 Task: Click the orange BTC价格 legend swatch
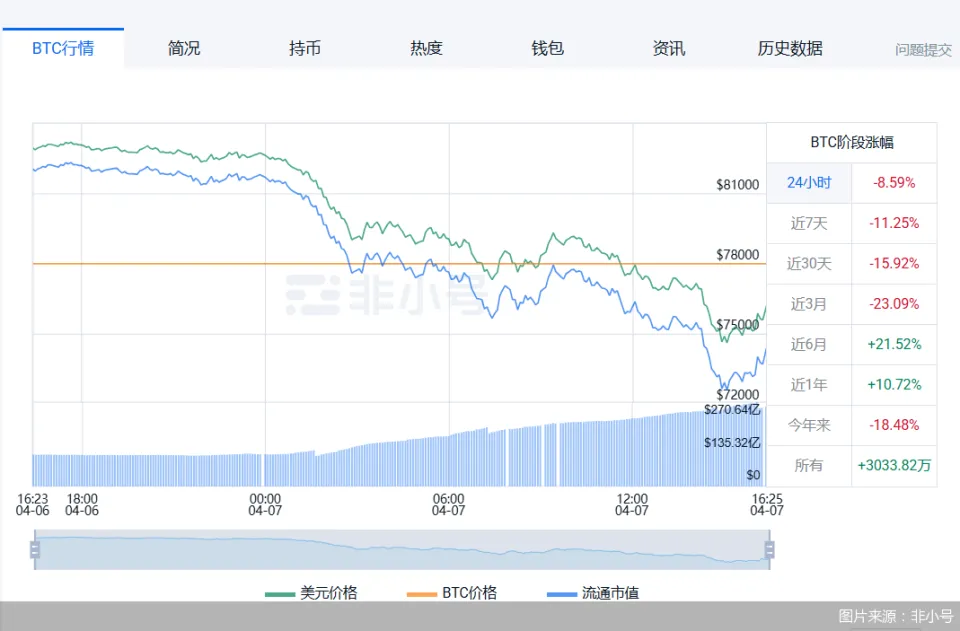tap(422, 594)
